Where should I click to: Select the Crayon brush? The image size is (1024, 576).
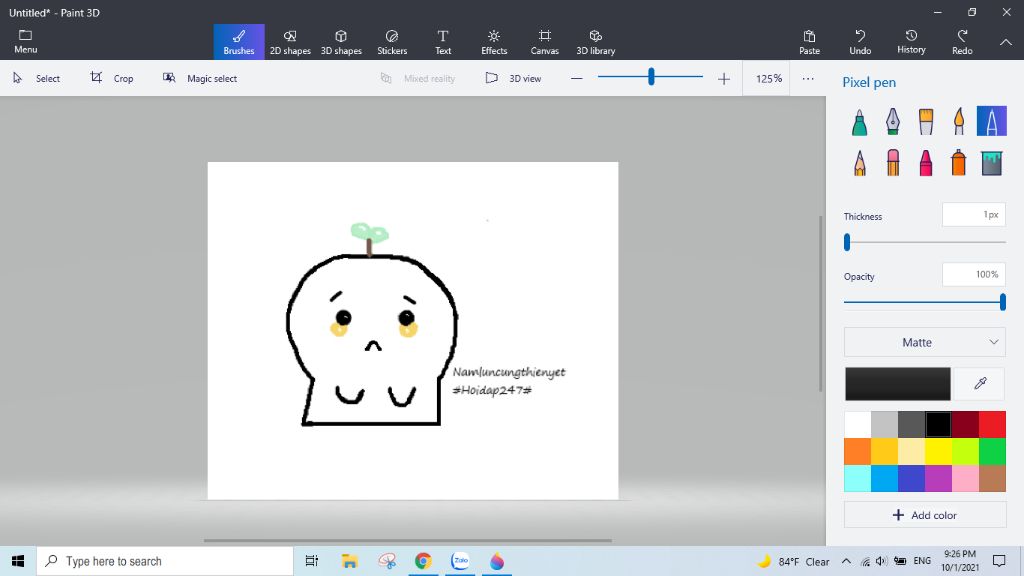point(926,162)
